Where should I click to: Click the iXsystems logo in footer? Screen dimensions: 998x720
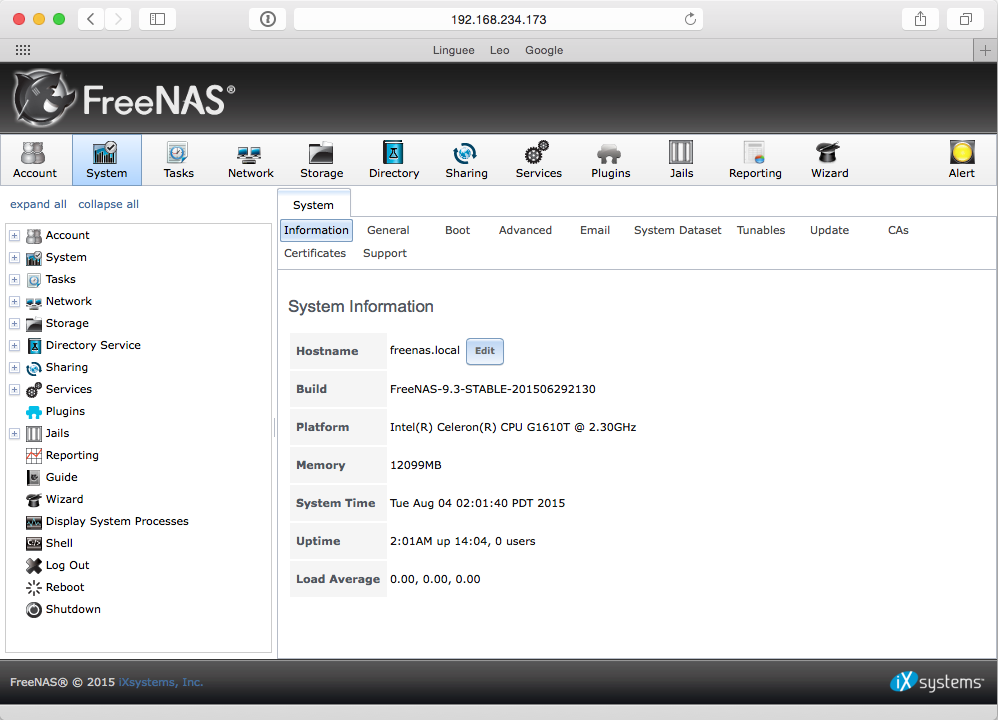point(936,681)
